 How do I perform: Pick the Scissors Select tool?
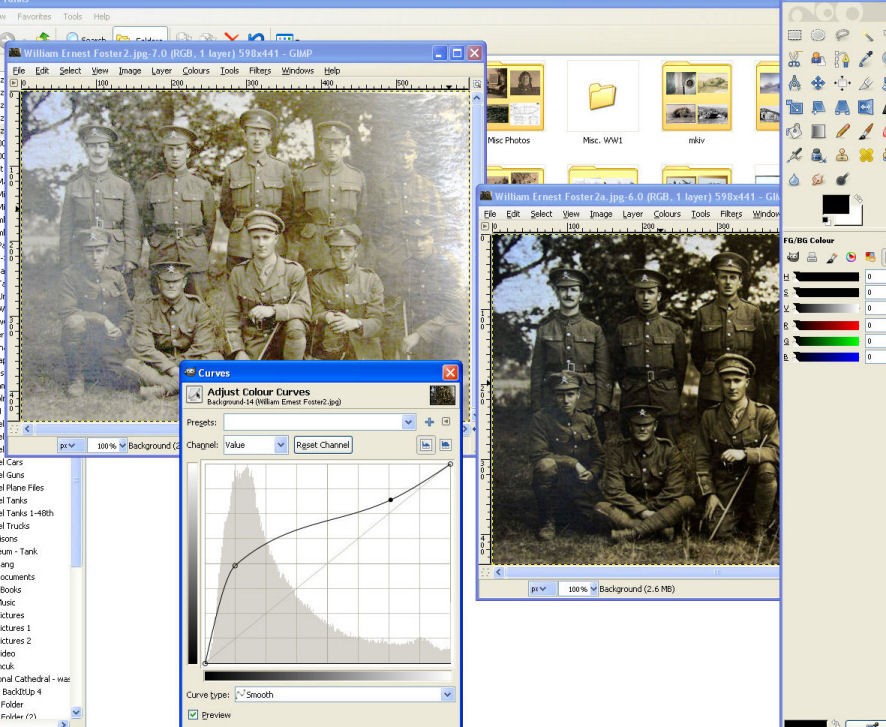pyautogui.click(x=796, y=59)
